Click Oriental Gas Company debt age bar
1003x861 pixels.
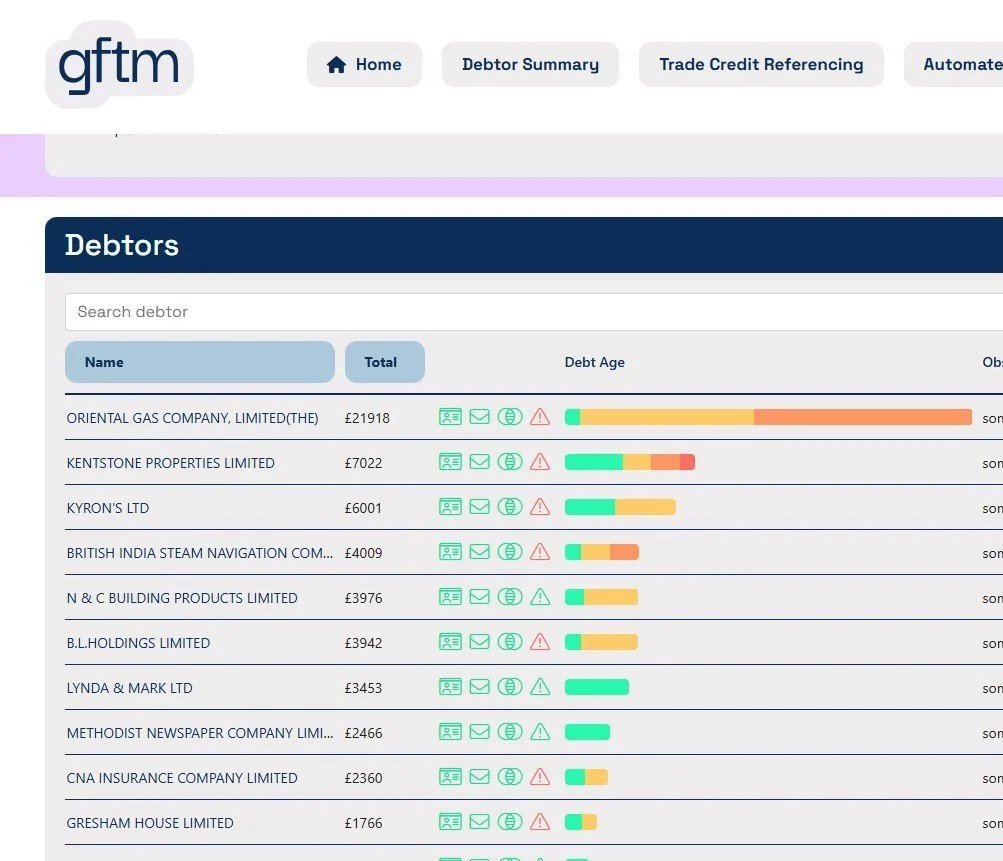[768, 417]
